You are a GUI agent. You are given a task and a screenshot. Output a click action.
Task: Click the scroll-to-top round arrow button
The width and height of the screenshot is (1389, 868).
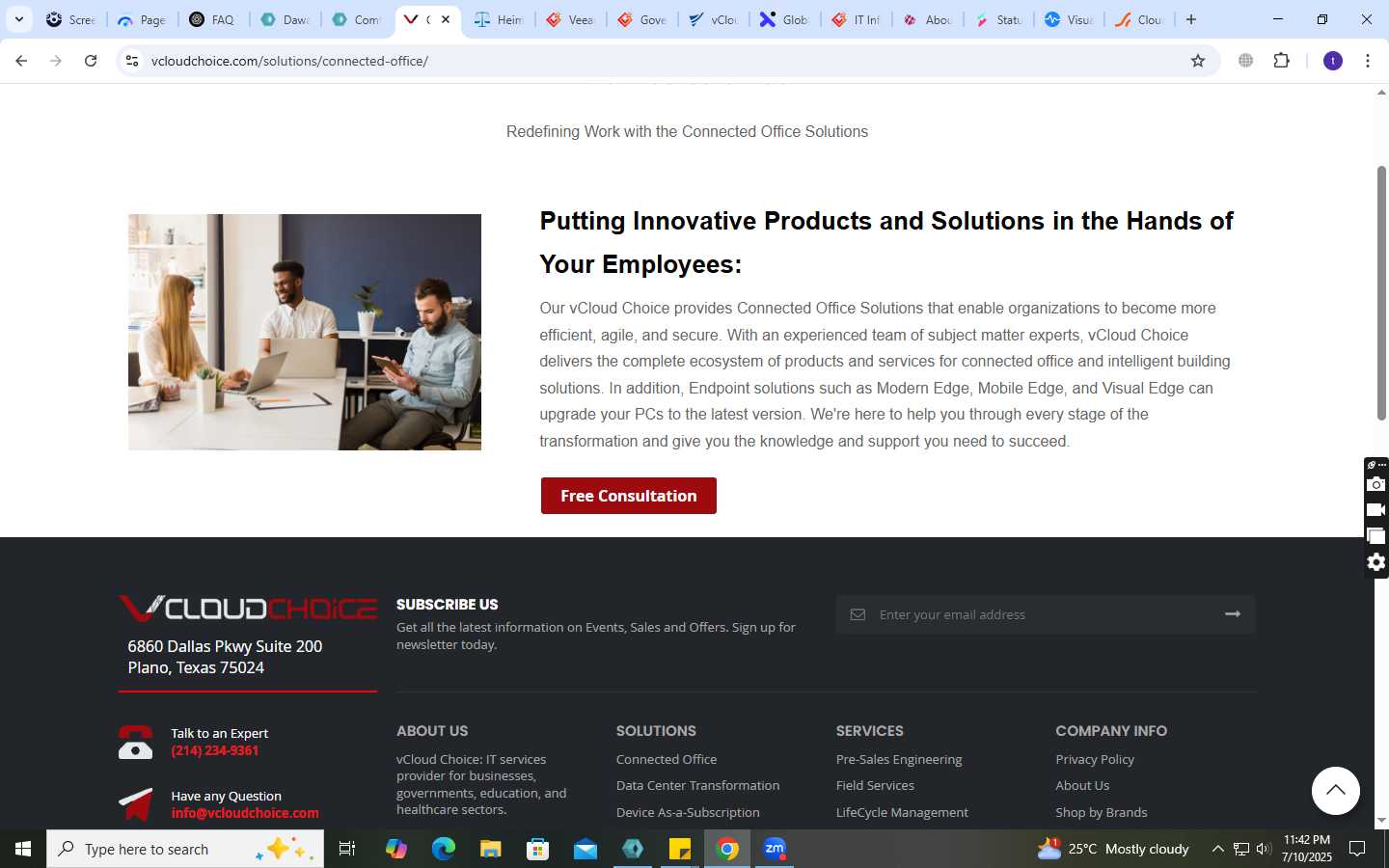1336,791
